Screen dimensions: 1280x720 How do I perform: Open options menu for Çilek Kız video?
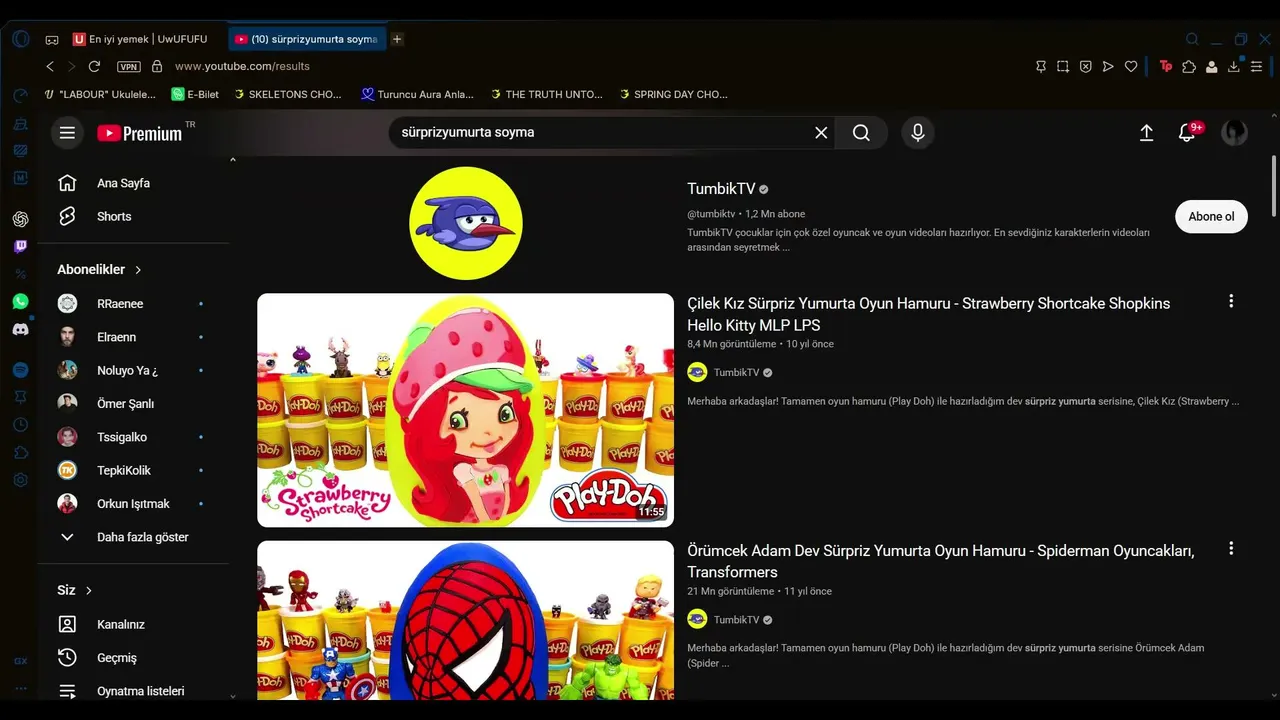[x=1231, y=301]
